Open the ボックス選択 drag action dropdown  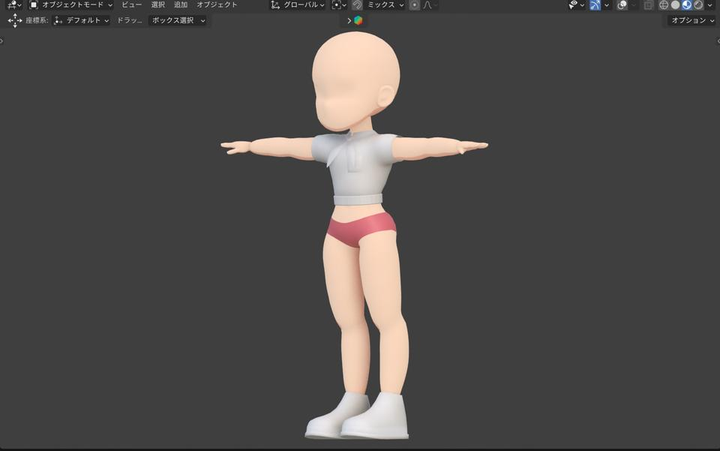click(178, 20)
